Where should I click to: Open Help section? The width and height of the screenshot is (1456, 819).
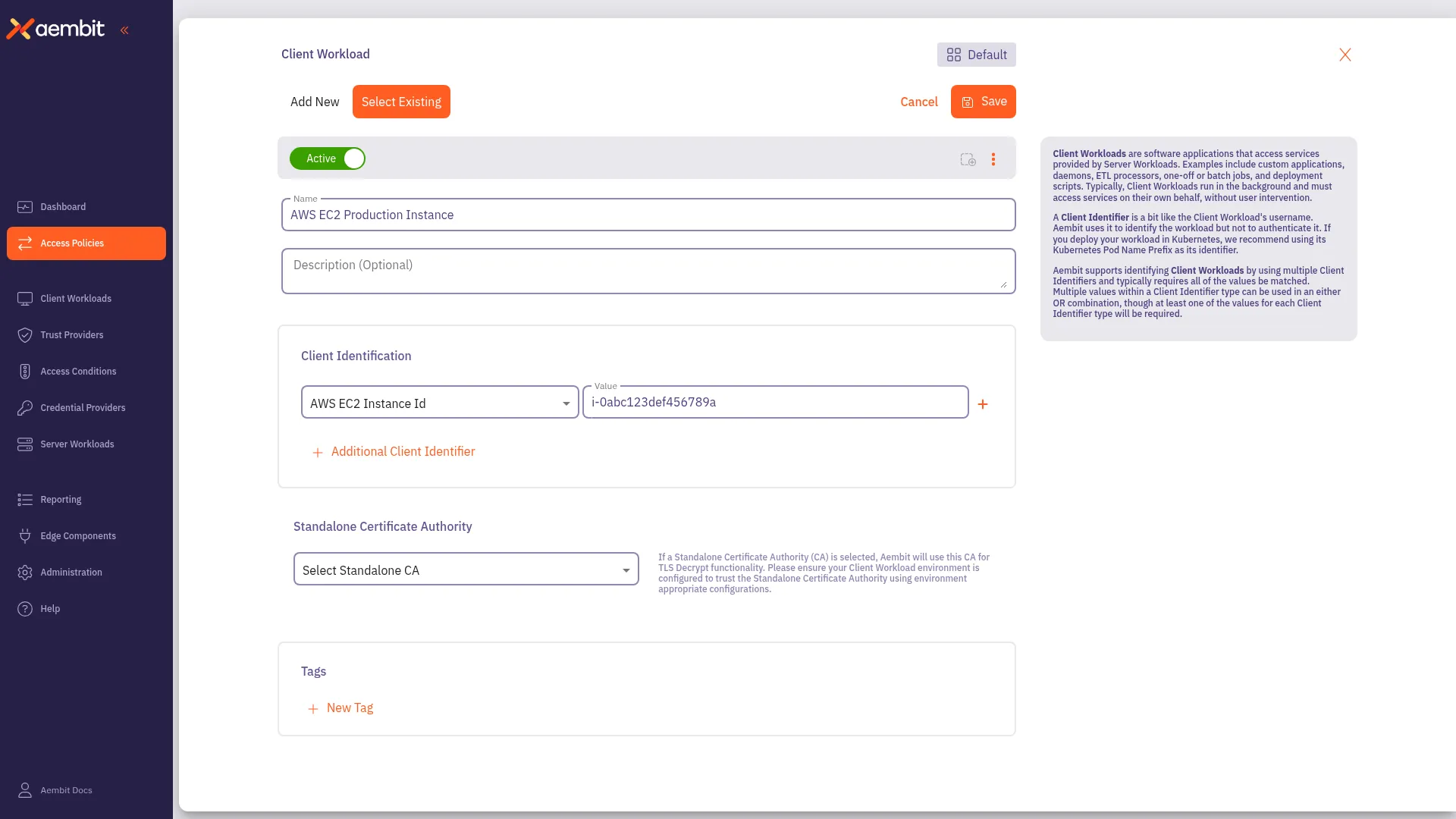coord(86,609)
